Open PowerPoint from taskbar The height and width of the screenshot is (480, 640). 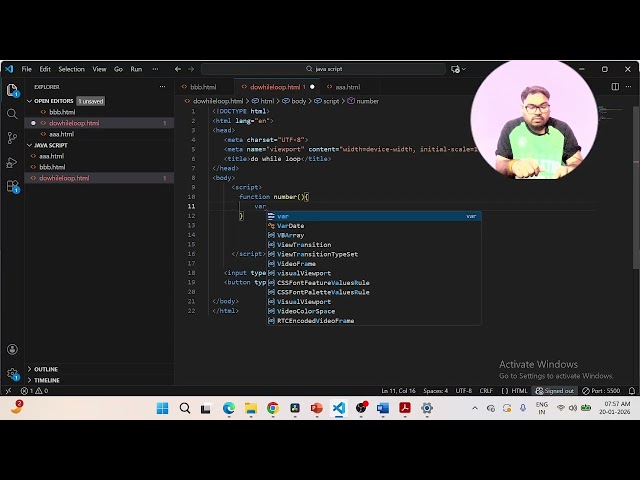(x=317, y=408)
